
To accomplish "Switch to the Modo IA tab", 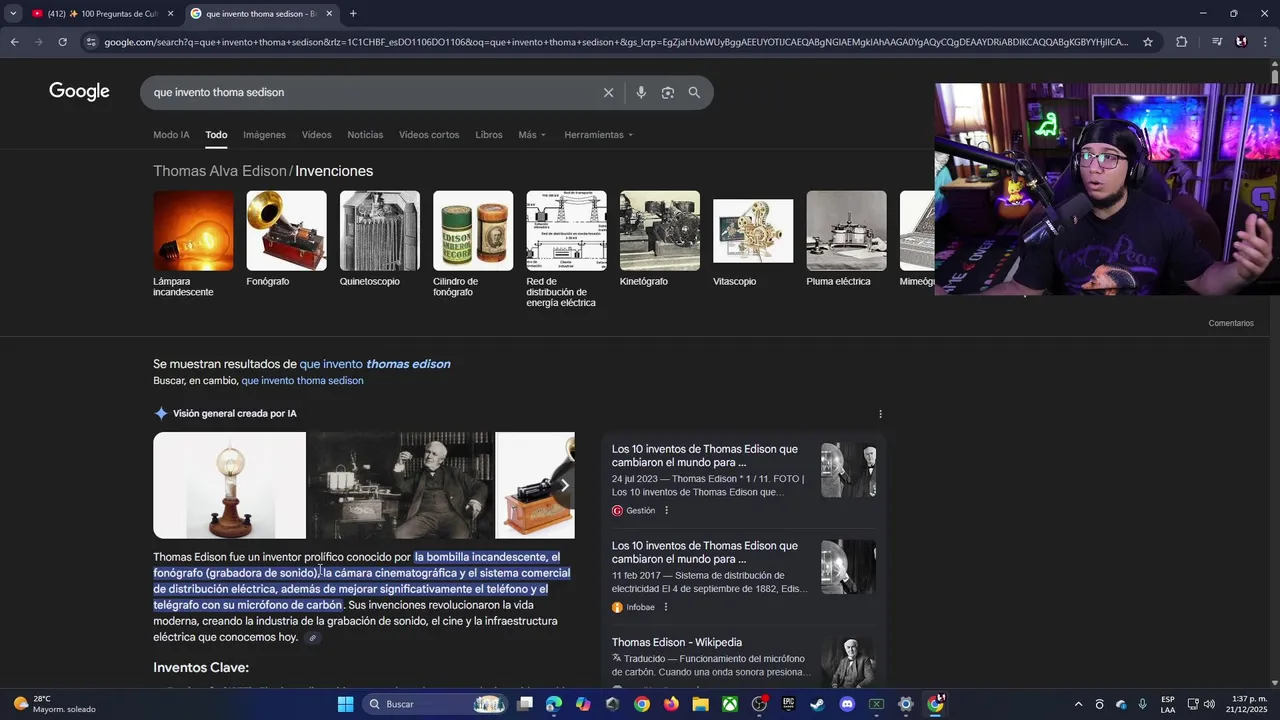I will (171, 135).
